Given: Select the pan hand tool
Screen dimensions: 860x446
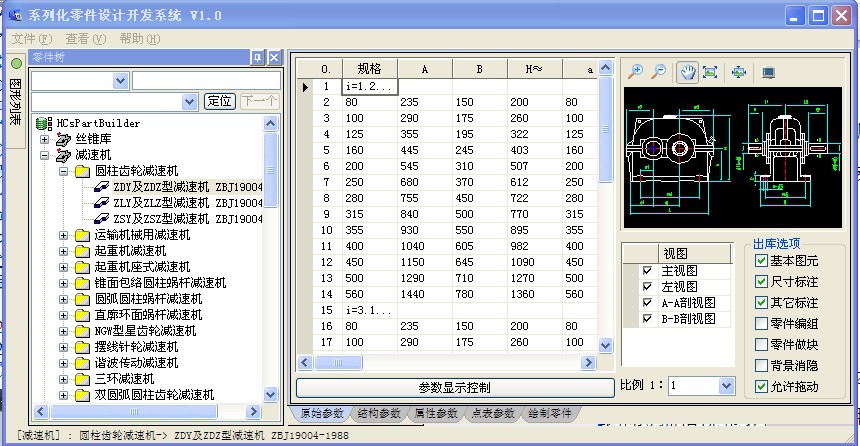Looking at the screenshot, I should 687,72.
